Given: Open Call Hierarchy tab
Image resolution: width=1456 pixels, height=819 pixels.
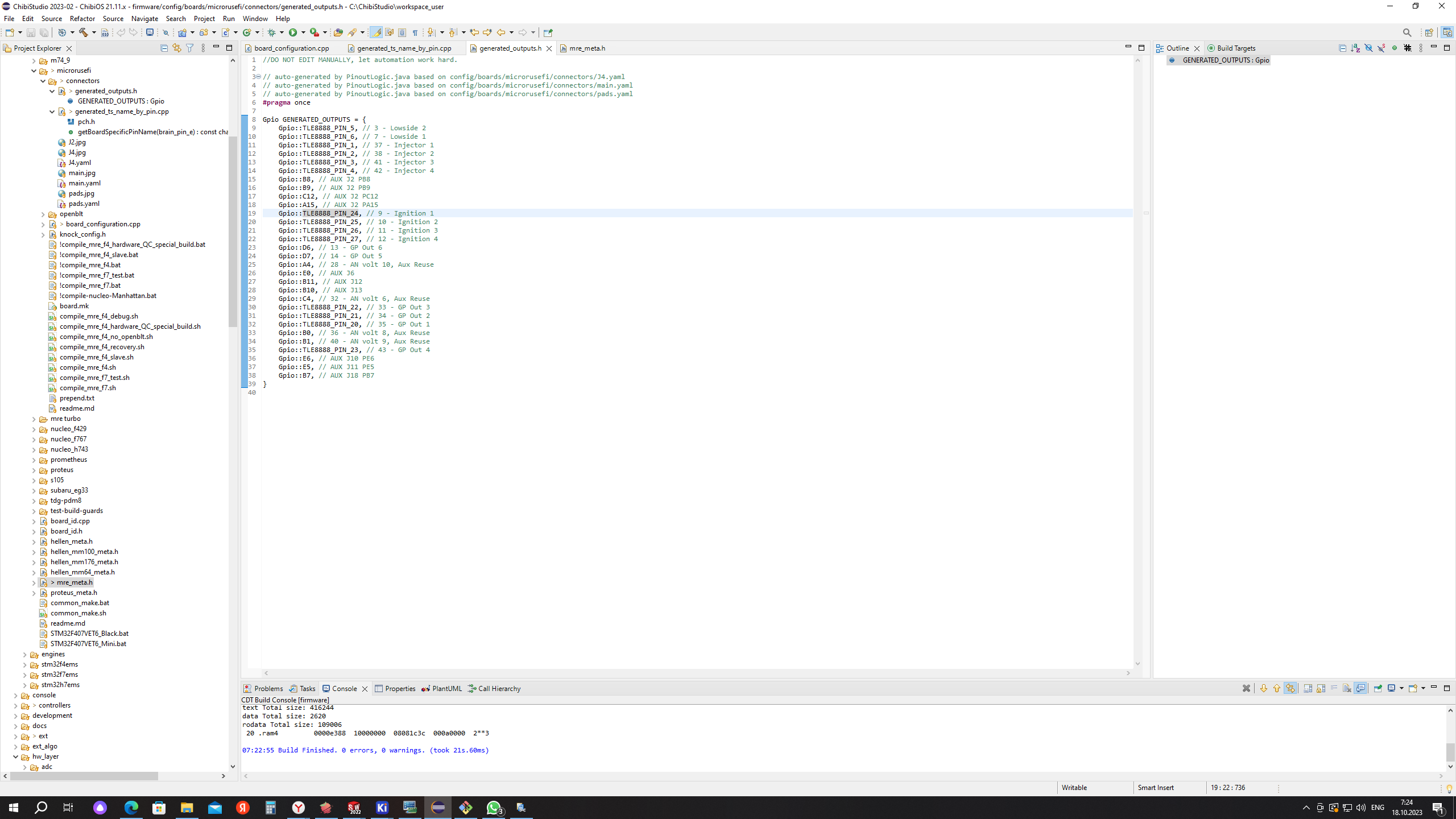Looking at the screenshot, I should [494, 688].
